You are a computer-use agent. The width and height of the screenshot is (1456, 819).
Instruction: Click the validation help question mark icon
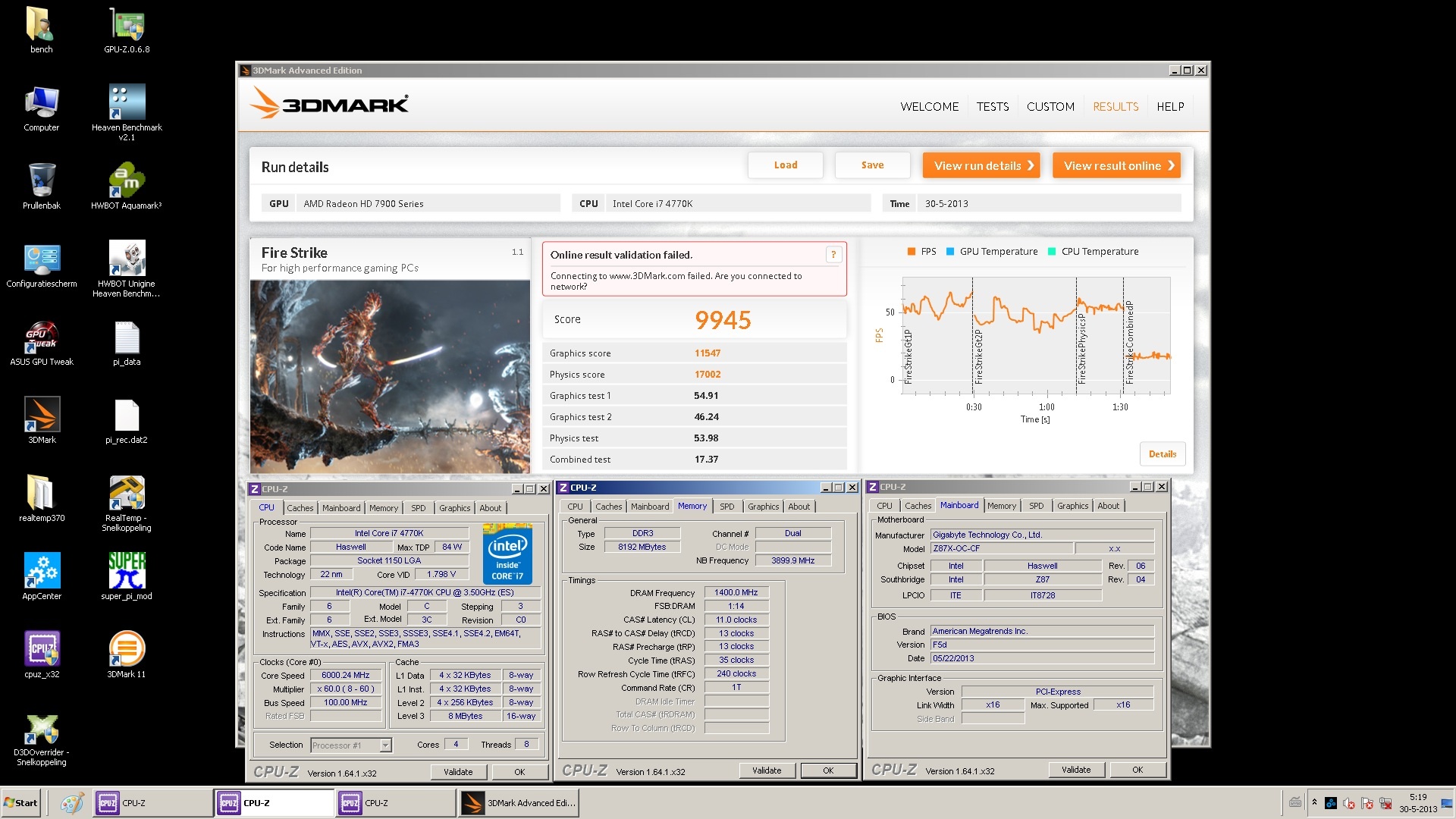(833, 255)
